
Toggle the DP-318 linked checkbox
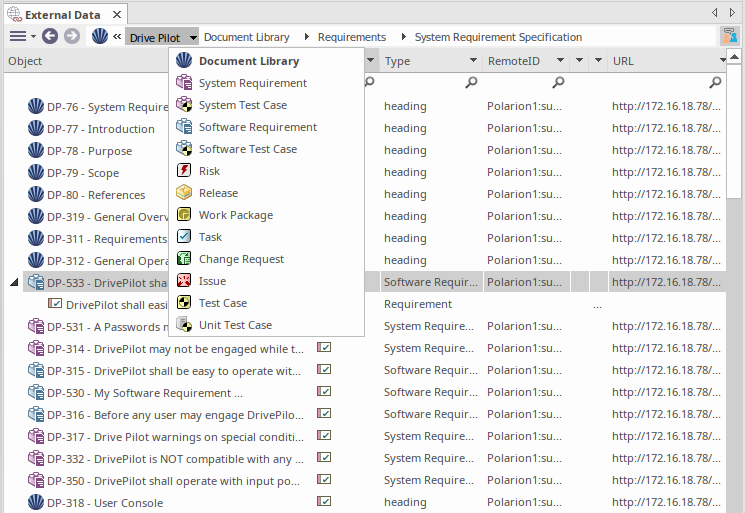coord(324,502)
